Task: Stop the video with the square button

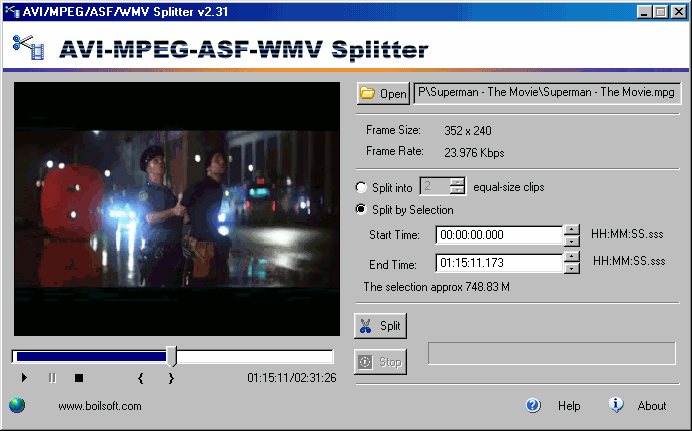Action: [x=79, y=378]
